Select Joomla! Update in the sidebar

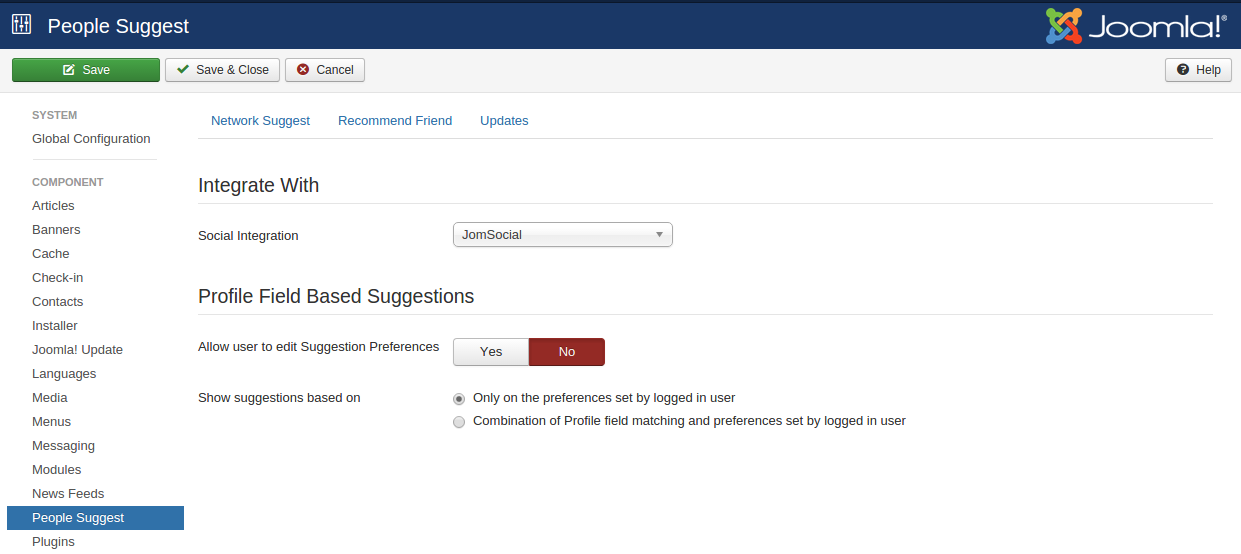(x=77, y=350)
